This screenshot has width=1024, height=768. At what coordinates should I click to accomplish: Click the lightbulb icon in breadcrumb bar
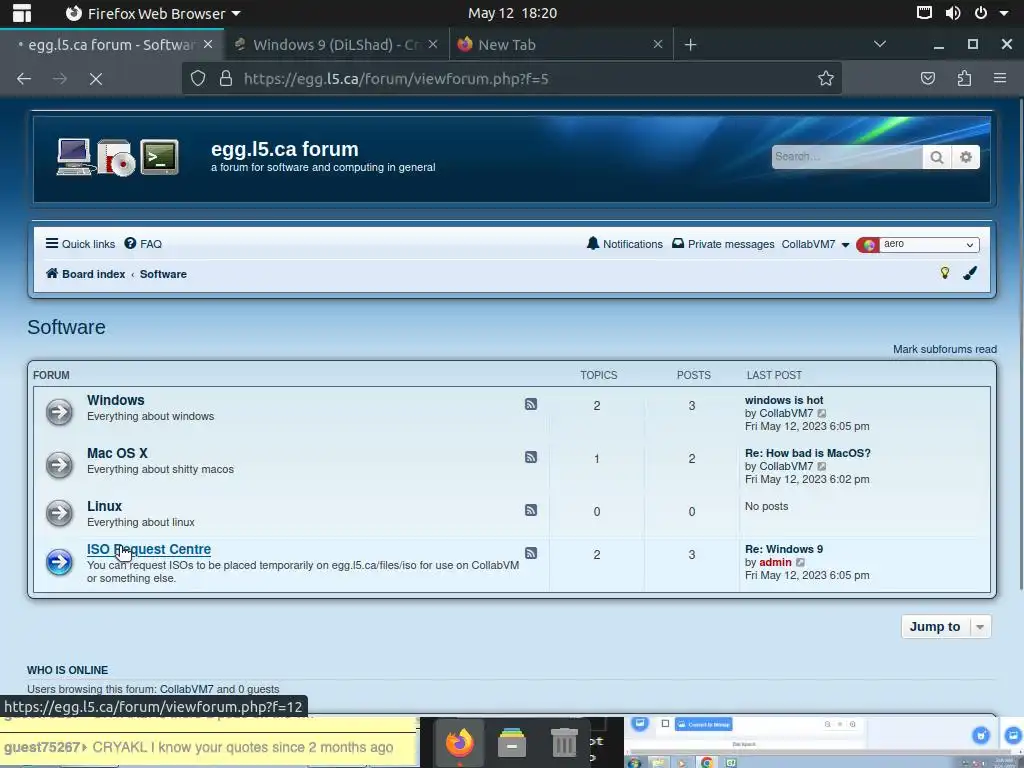(944, 273)
